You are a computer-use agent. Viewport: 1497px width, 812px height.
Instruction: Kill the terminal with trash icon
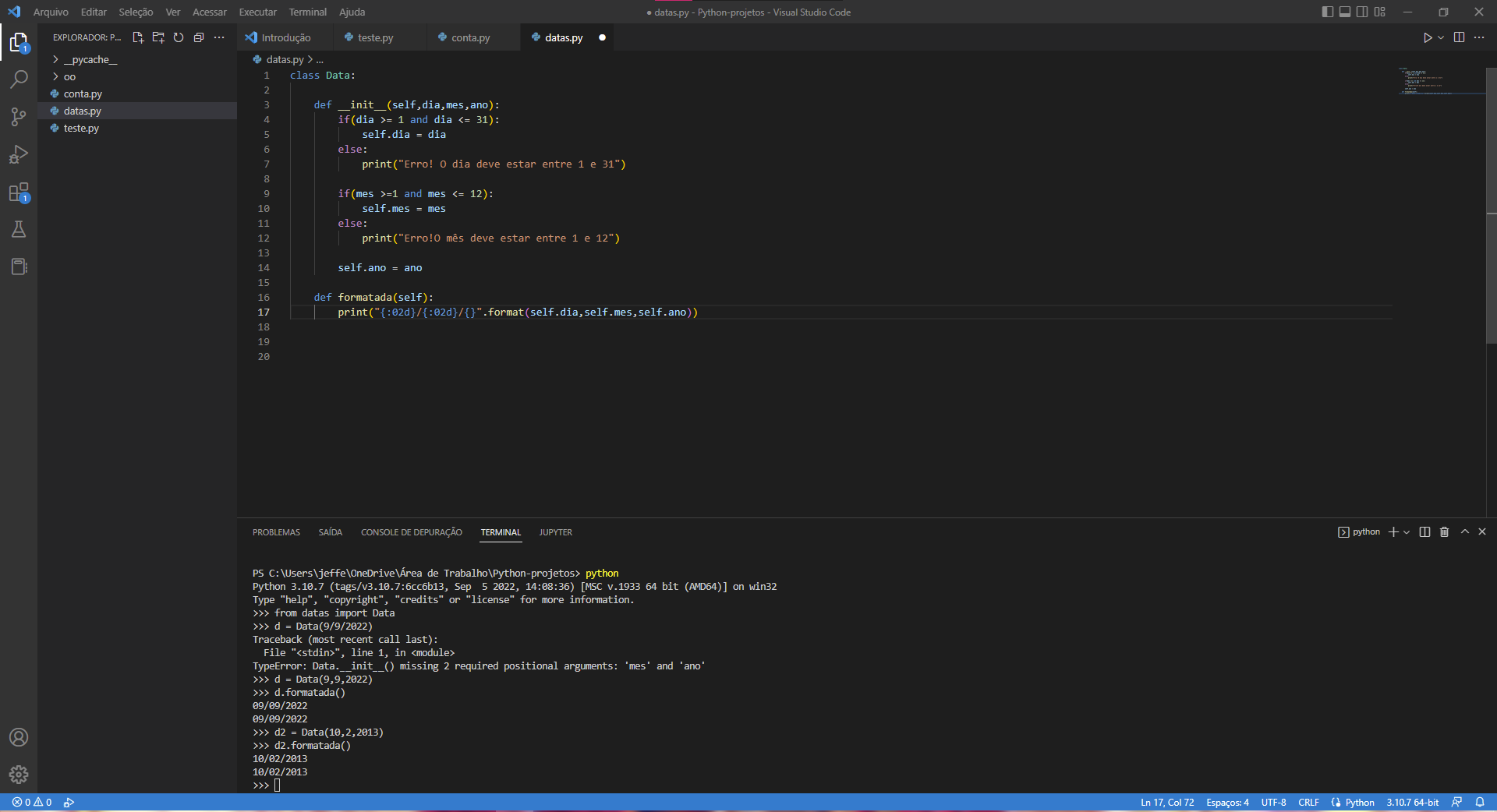[x=1444, y=531]
